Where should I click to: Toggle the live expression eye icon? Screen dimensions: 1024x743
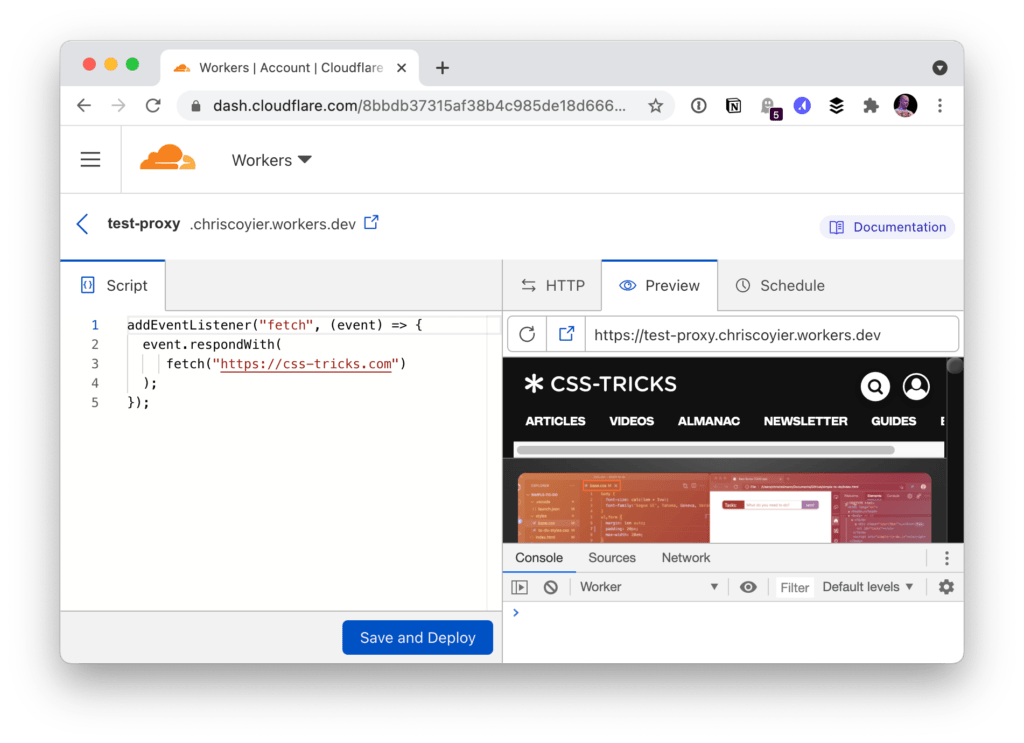[748, 587]
